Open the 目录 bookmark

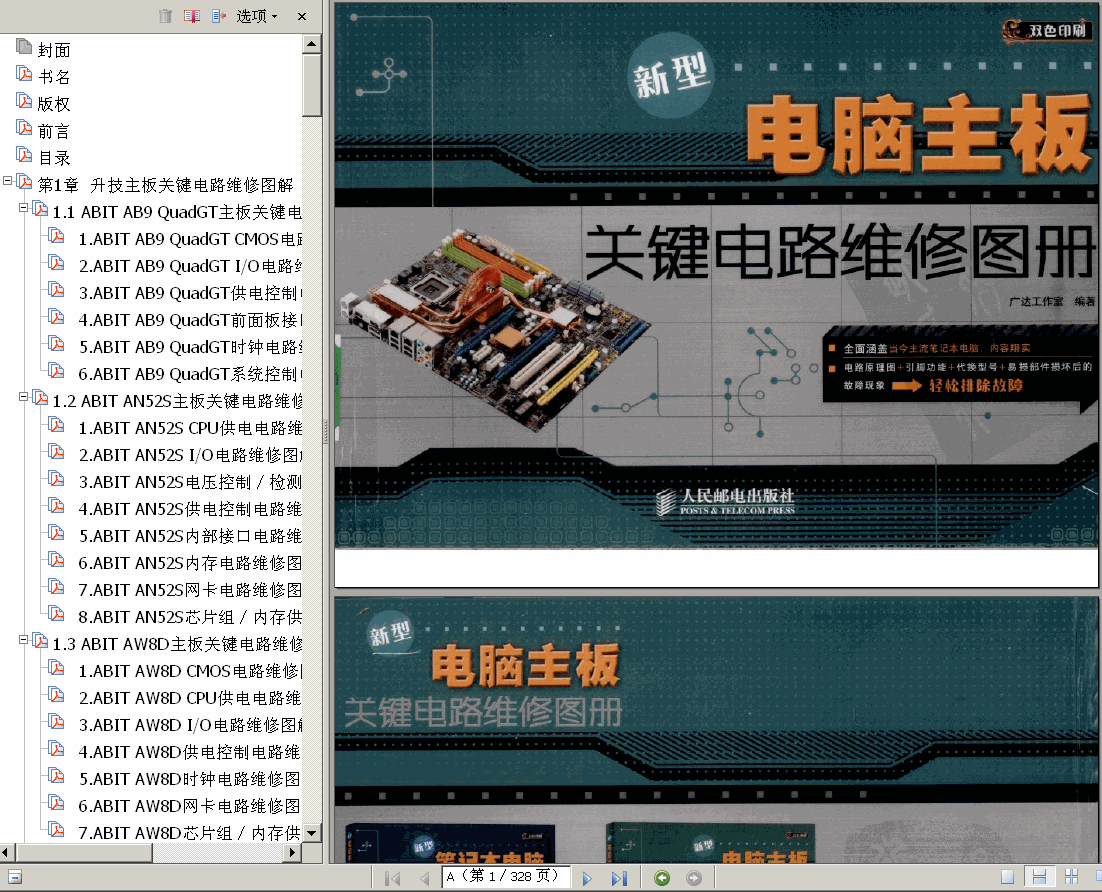[54, 158]
